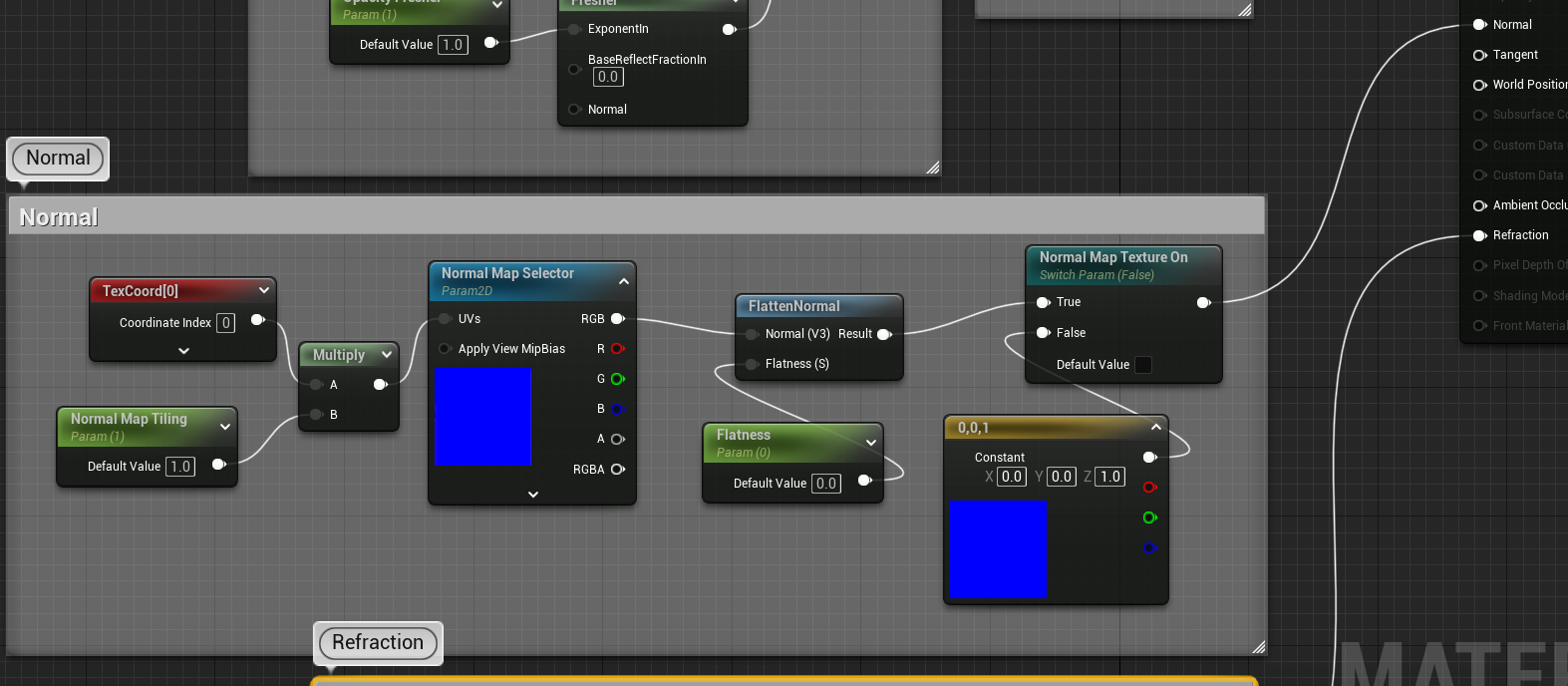Click the FlattenNormal Result output pin
1568x686 pixels.
pyautogui.click(x=883, y=334)
